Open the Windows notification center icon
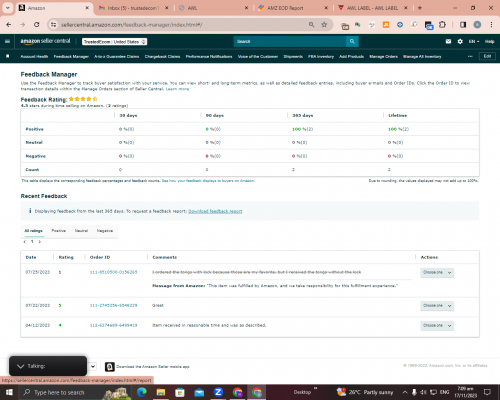Screen dimensions: 500x400 click(487, 392)
